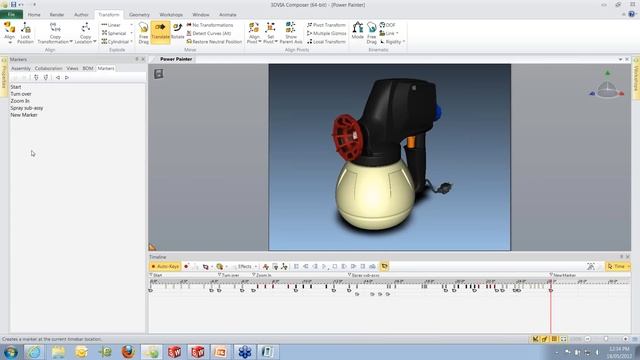
Task: Switch to the Animate ribbon tab
Action: (x=228, y=15)
